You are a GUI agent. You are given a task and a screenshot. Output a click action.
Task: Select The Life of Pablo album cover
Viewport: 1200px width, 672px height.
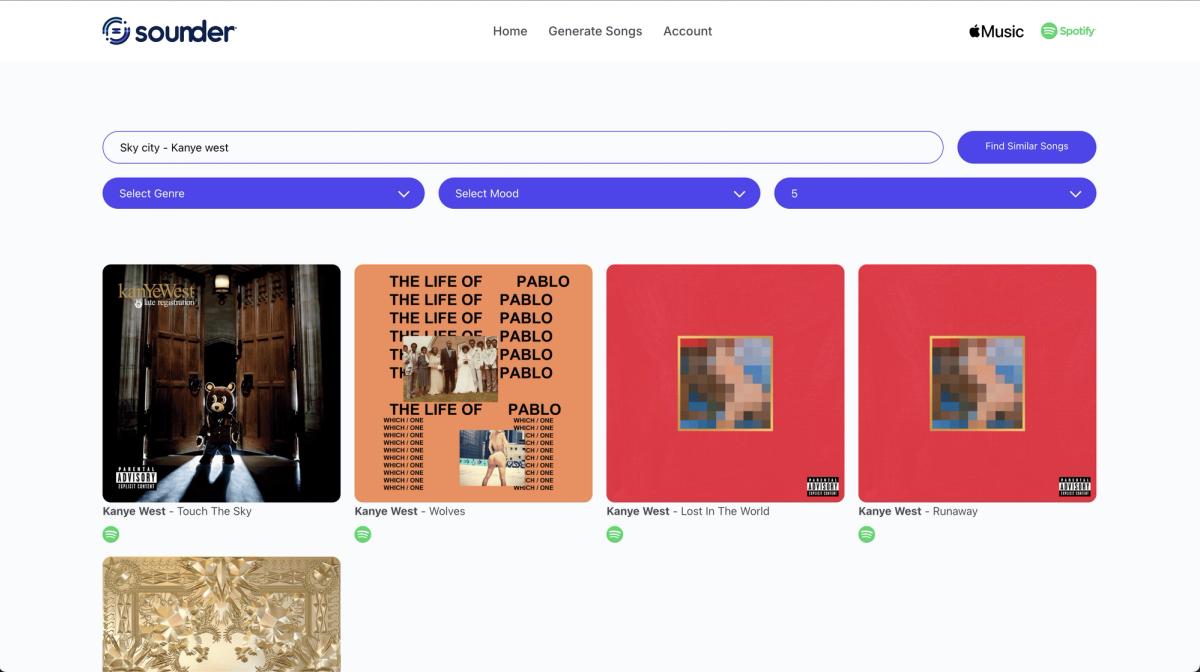click(x=473, y=383)
